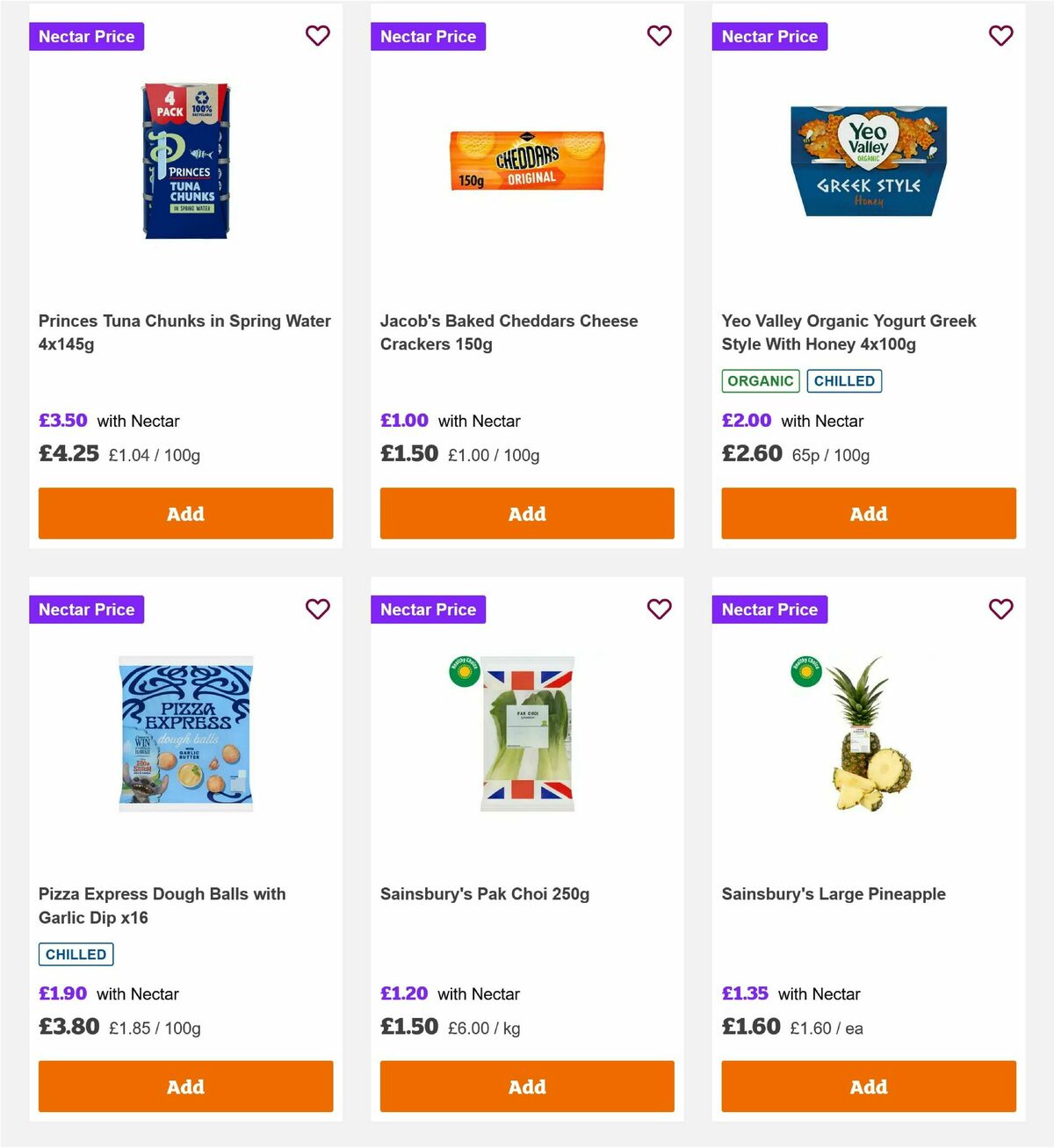
Task: Click the Pizza Express Dough Balls image
Action: click(185, 735)
